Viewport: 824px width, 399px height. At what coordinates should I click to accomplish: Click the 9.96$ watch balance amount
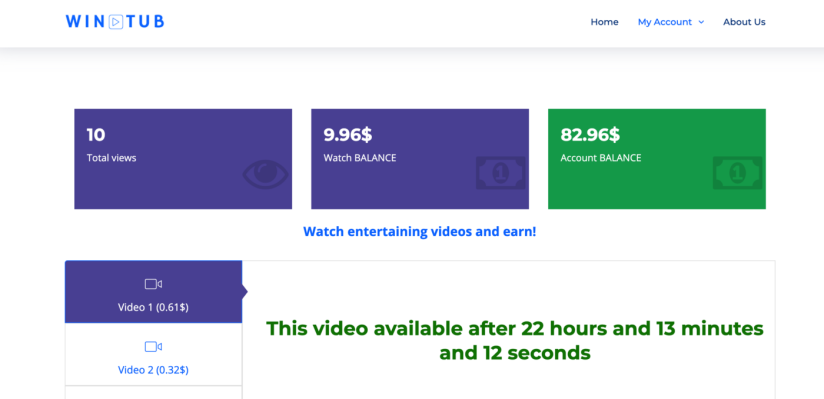click(x=348, y=135)
